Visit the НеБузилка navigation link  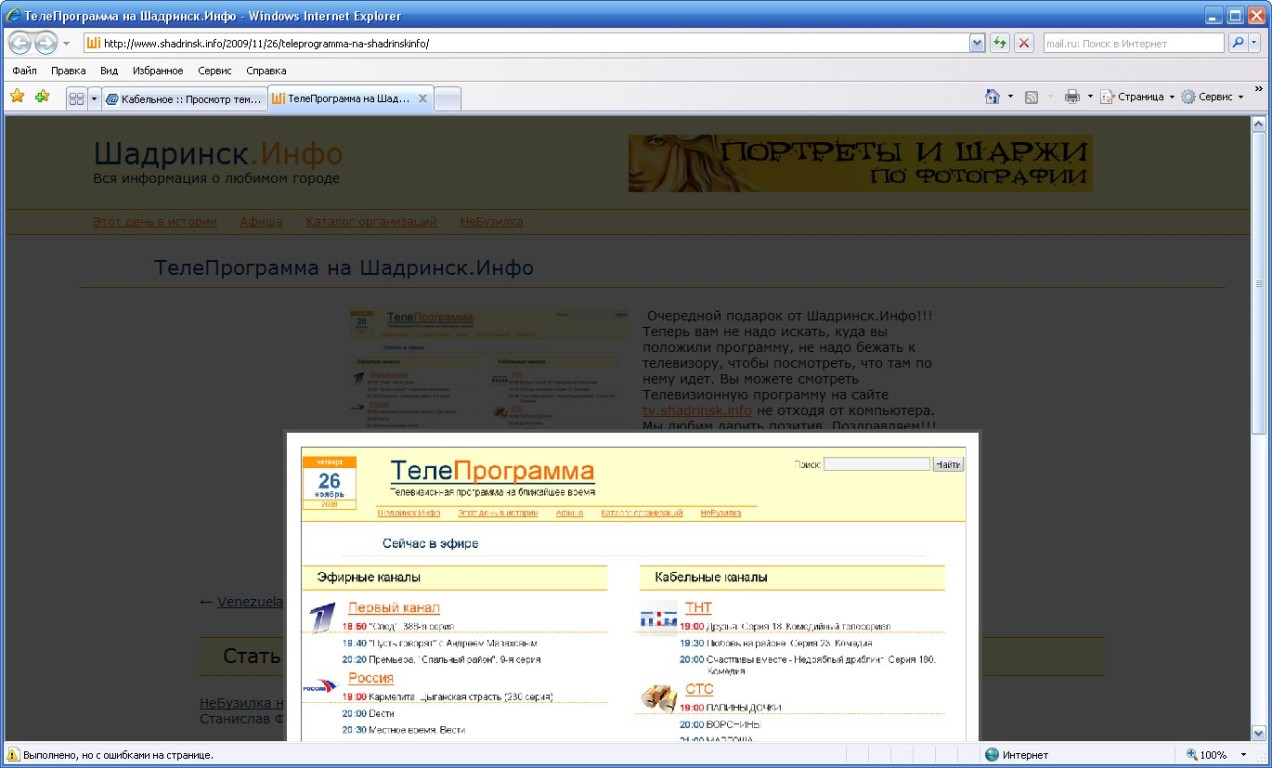[491, 222]
